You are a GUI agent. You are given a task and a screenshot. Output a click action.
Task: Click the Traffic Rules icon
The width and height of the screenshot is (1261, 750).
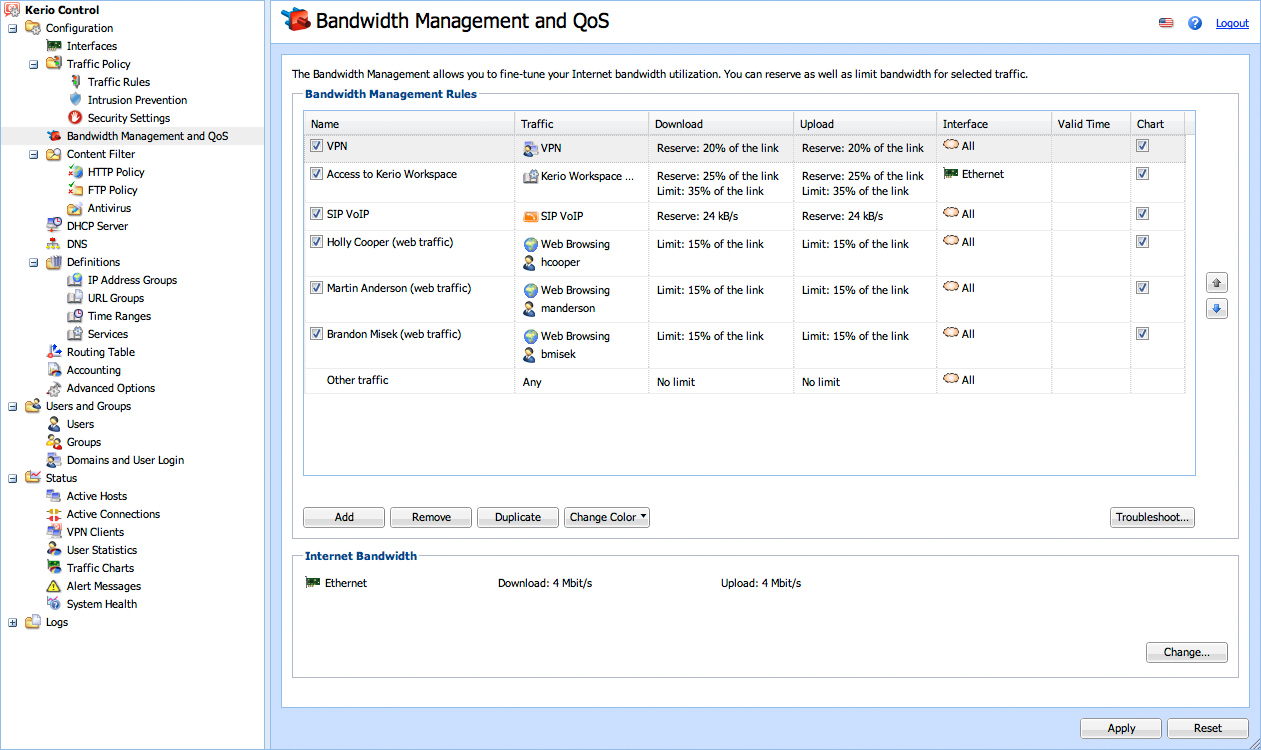pyautogui.click(x=76, y=82)
